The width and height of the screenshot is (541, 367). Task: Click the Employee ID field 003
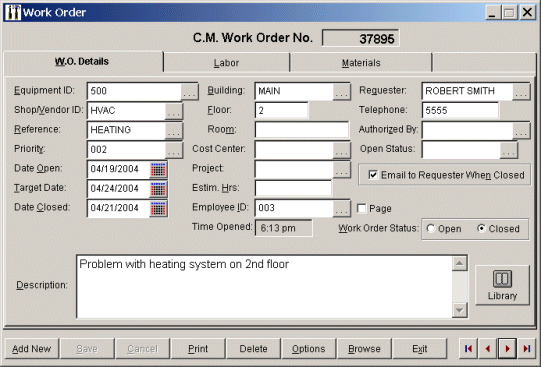(x=294, y=208)
